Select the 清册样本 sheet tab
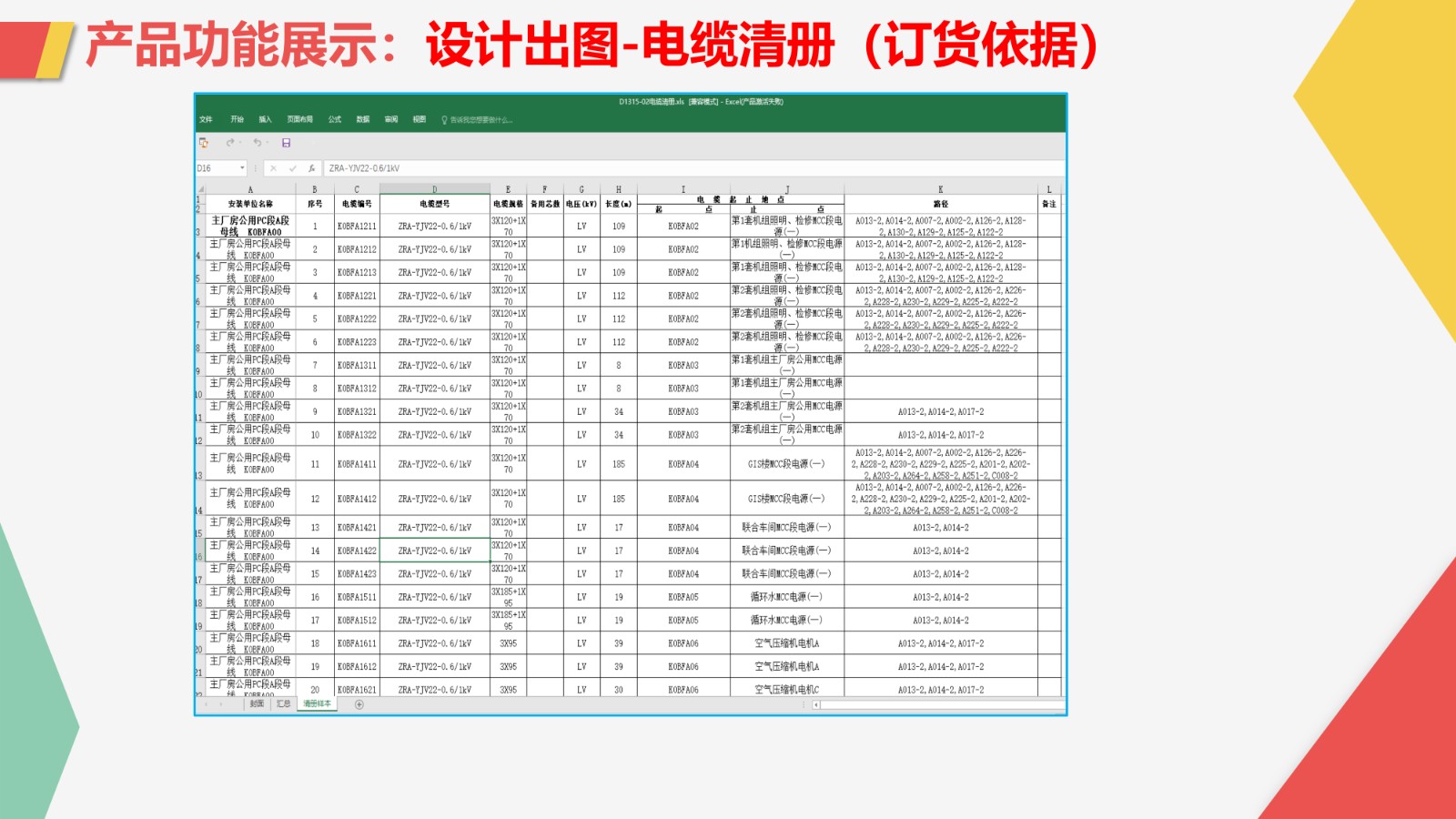This screenshot has height=819, width=1456. (317, 704)
